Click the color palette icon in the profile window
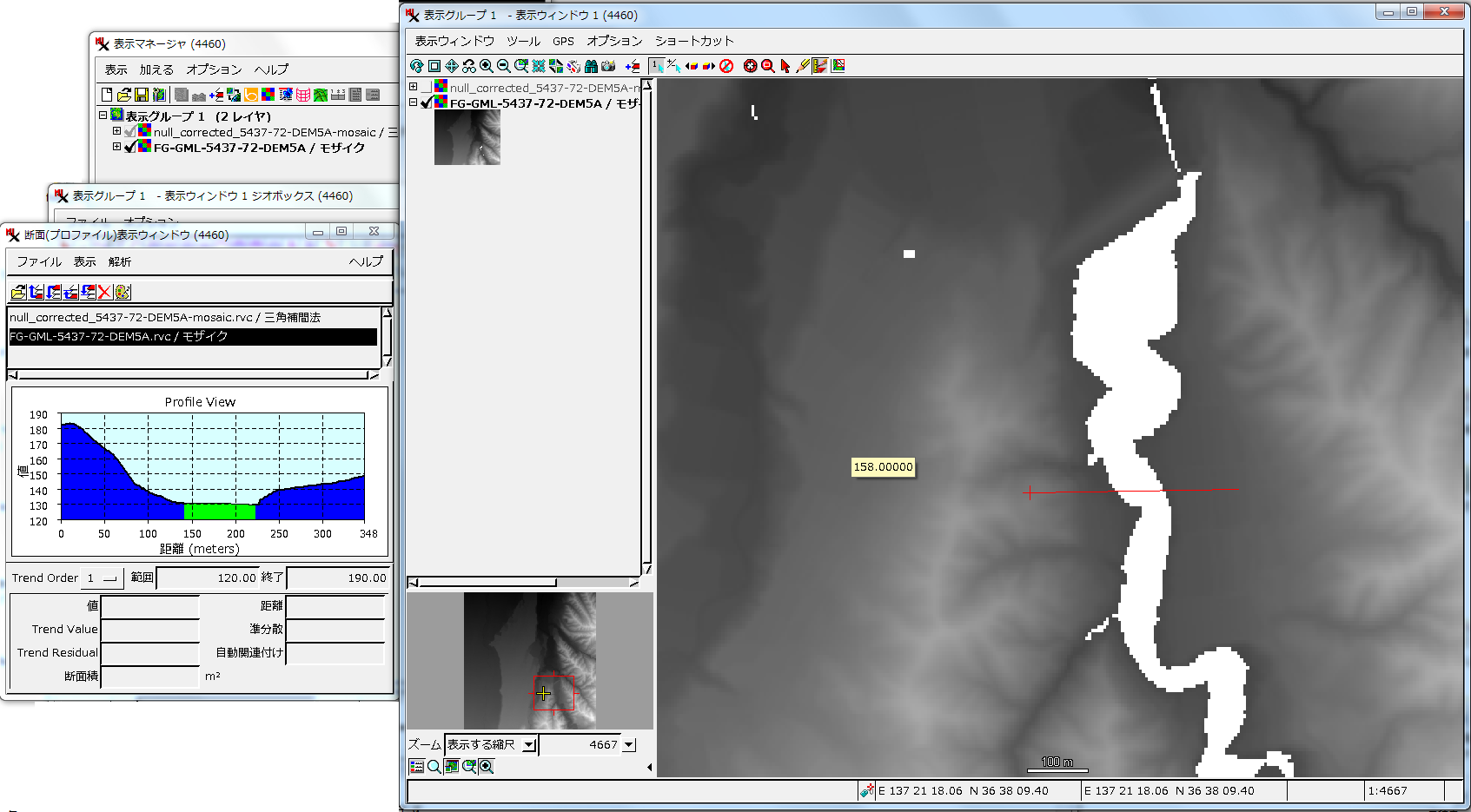 pyautogui.click(x=123, y=293)
